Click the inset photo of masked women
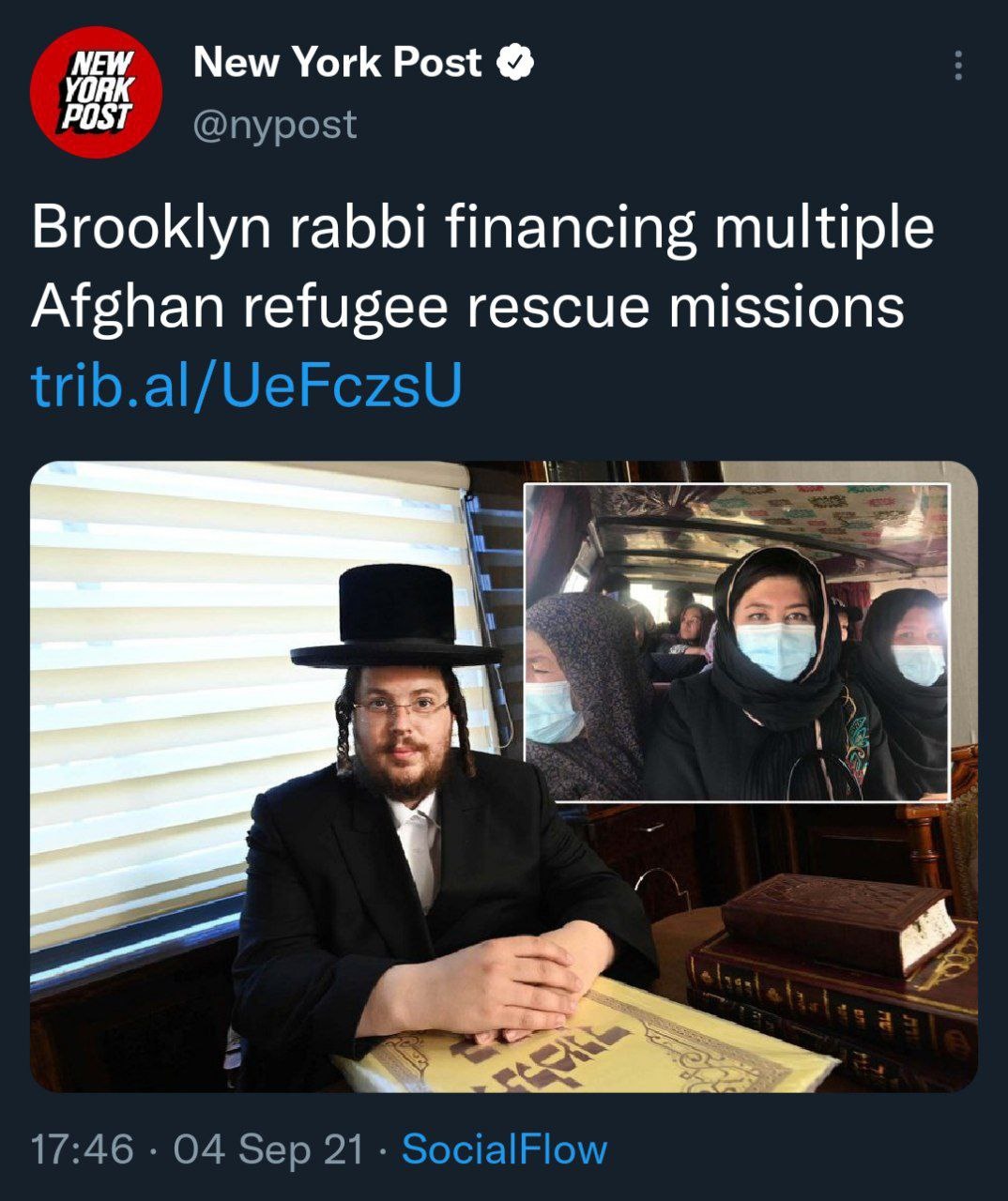The height and width of the screenshot is (1201, 1008). pos(737,643)
